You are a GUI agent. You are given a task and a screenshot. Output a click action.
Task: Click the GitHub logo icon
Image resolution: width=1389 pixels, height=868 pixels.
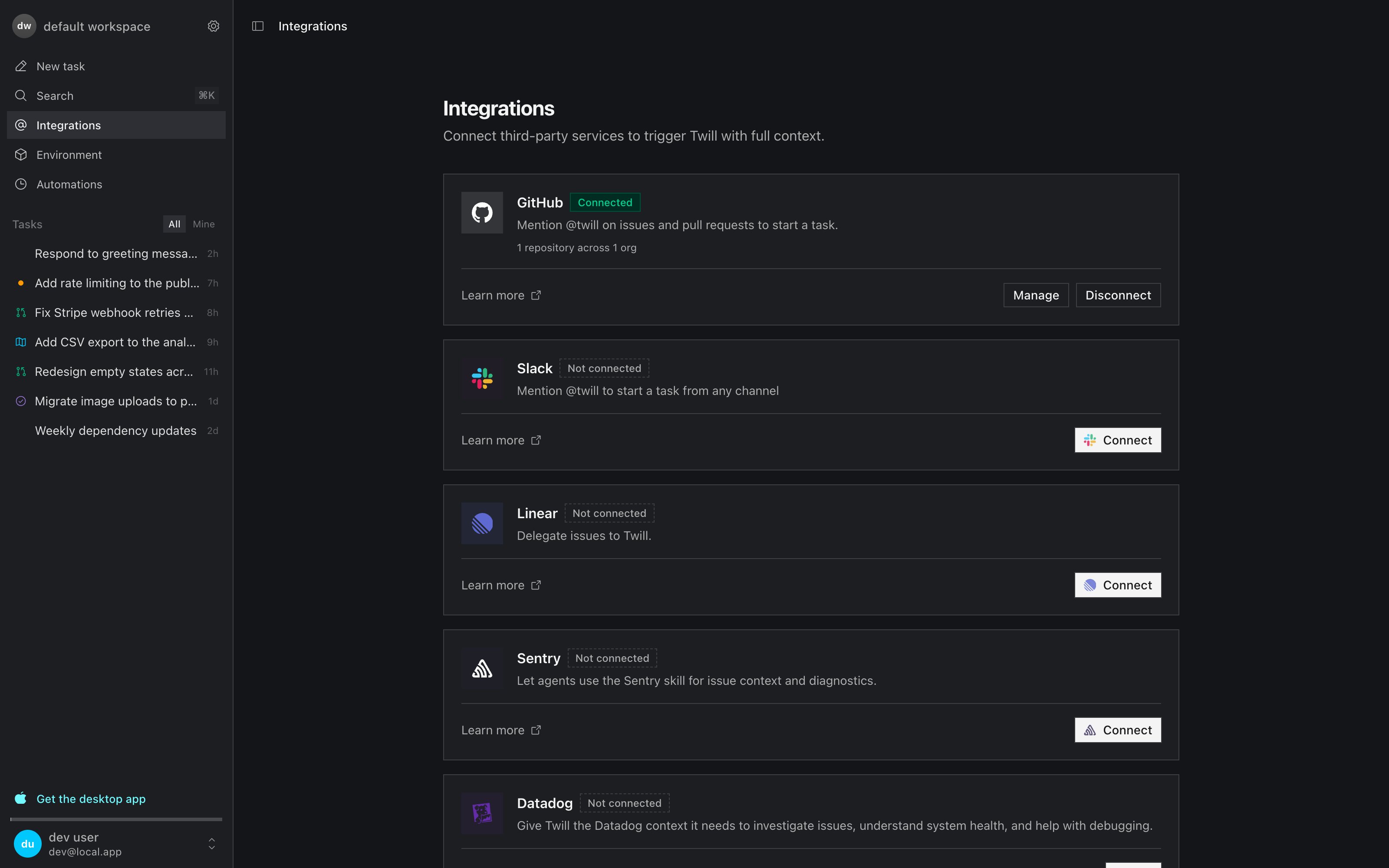tap(482, 212)
